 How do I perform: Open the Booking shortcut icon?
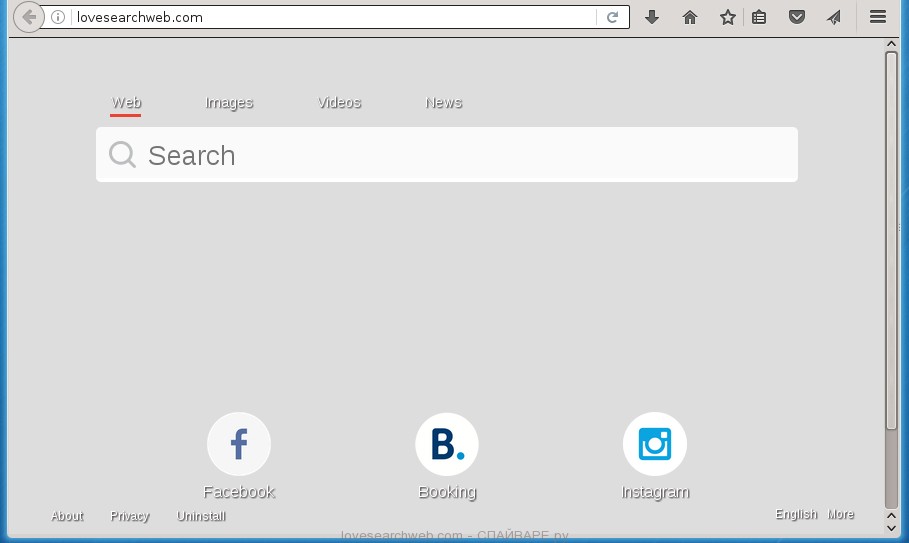(x=447, y=444)
